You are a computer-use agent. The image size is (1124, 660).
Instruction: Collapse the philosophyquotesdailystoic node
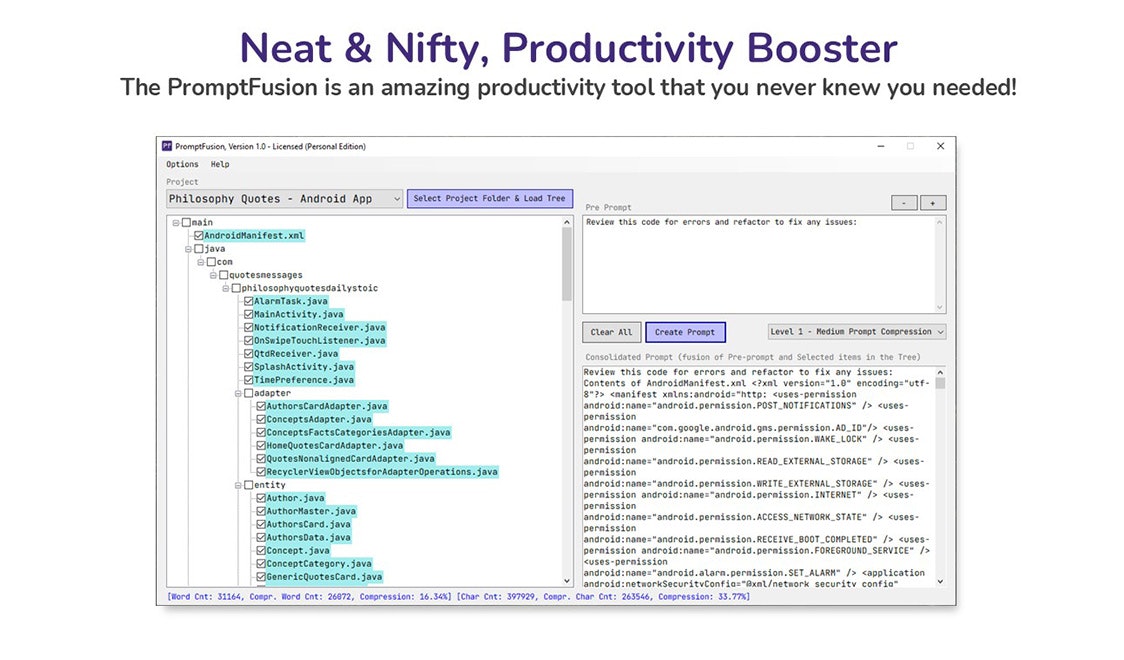tap(225, 288)
